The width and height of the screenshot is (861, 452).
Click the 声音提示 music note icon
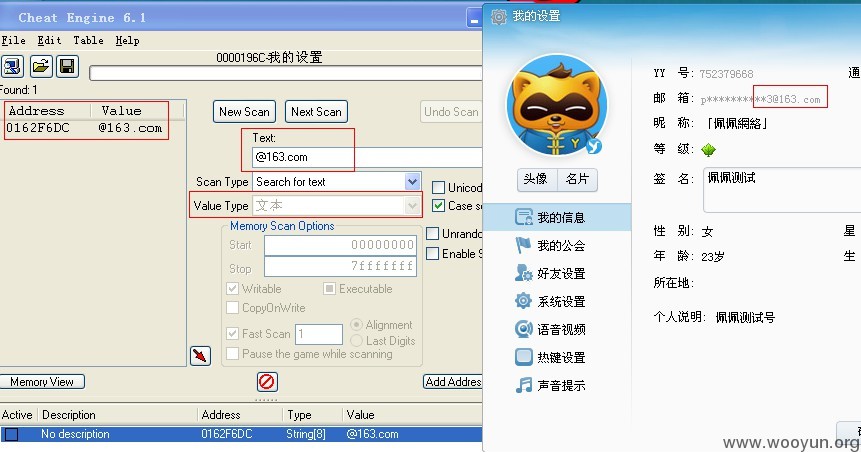(523, 385)
